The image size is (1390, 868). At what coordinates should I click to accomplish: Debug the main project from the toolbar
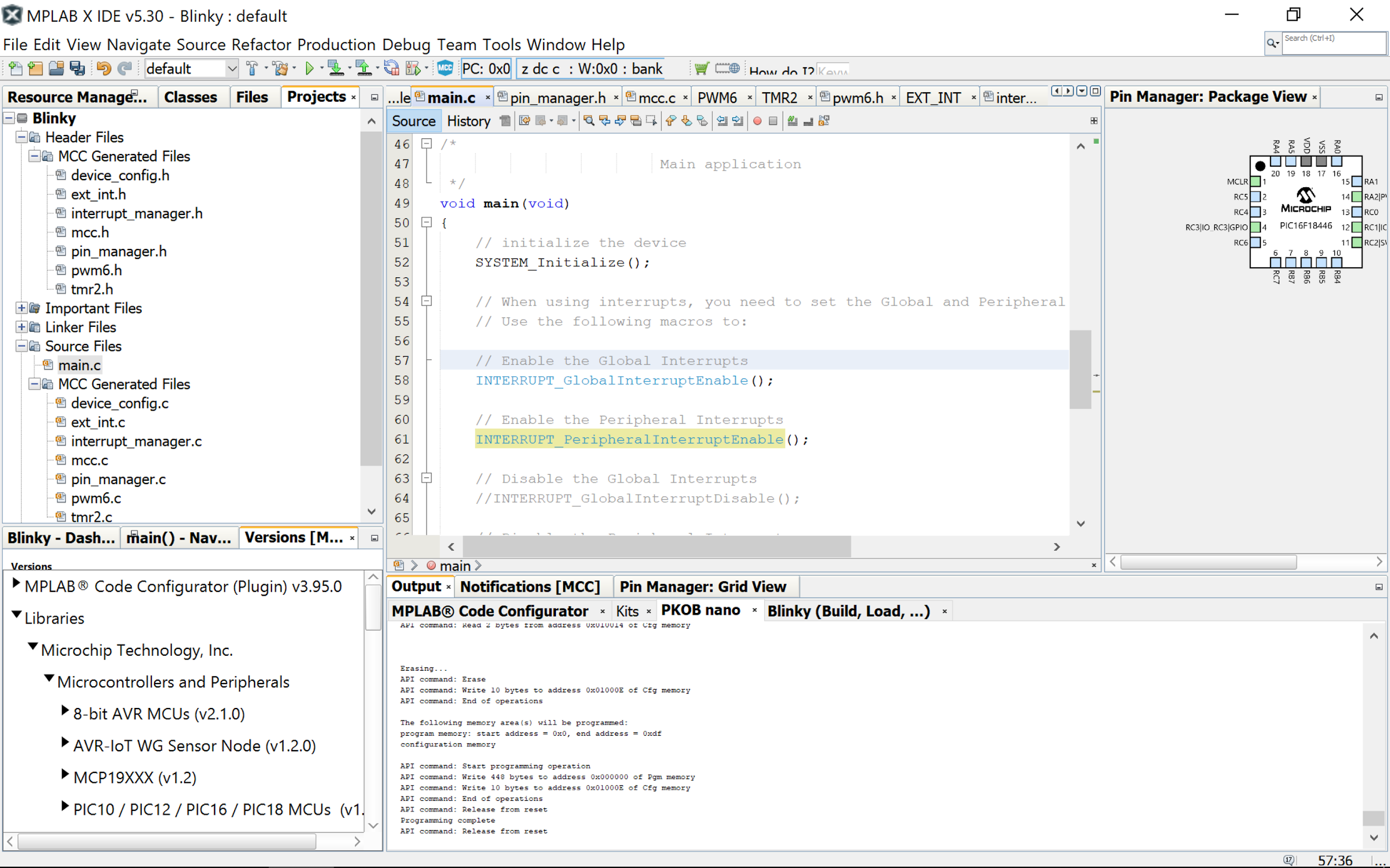click(x=413, y=69)
